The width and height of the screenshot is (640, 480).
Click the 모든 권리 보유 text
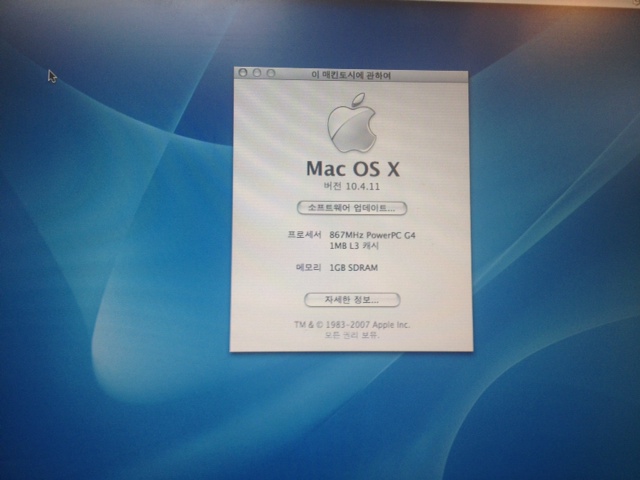351,335
